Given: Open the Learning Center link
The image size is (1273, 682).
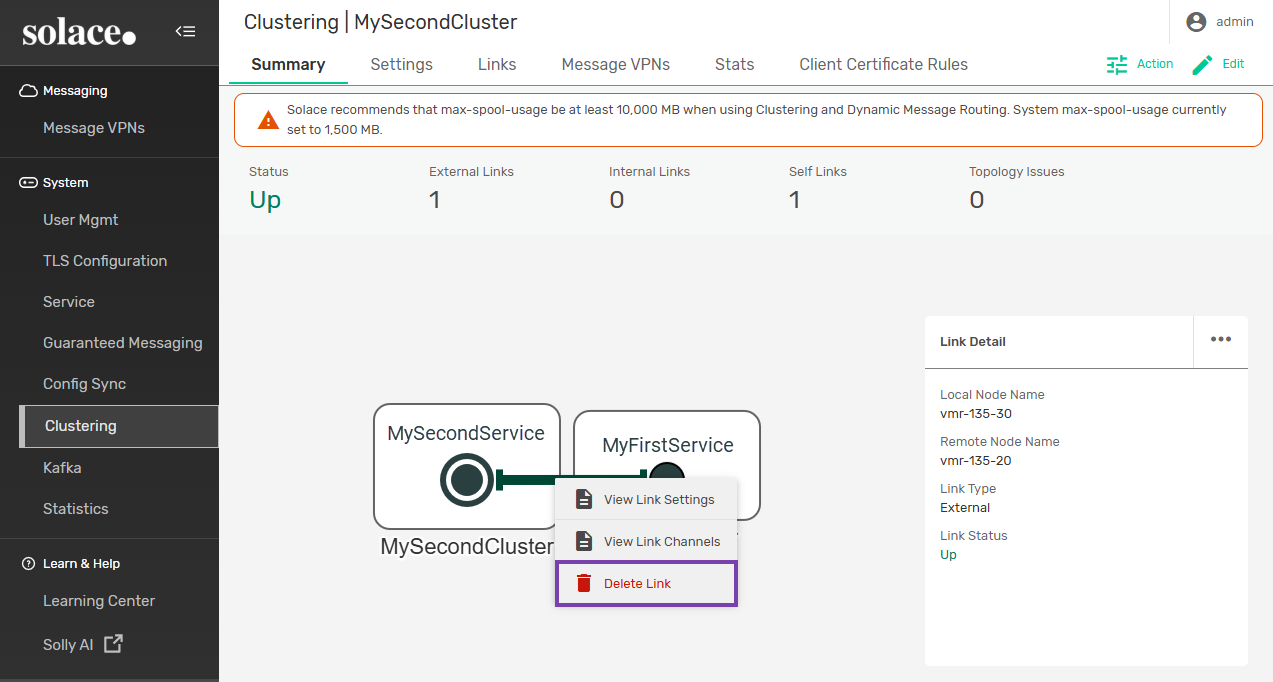Looking at the screenshot, I should 99,601.
